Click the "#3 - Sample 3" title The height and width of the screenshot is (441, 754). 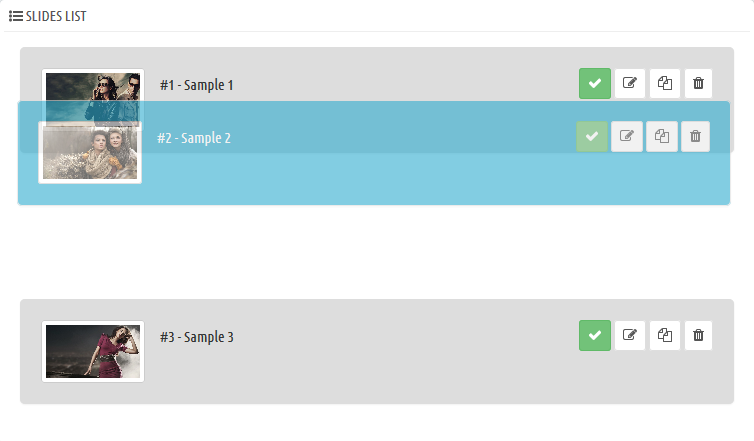[x=196, y=337]
